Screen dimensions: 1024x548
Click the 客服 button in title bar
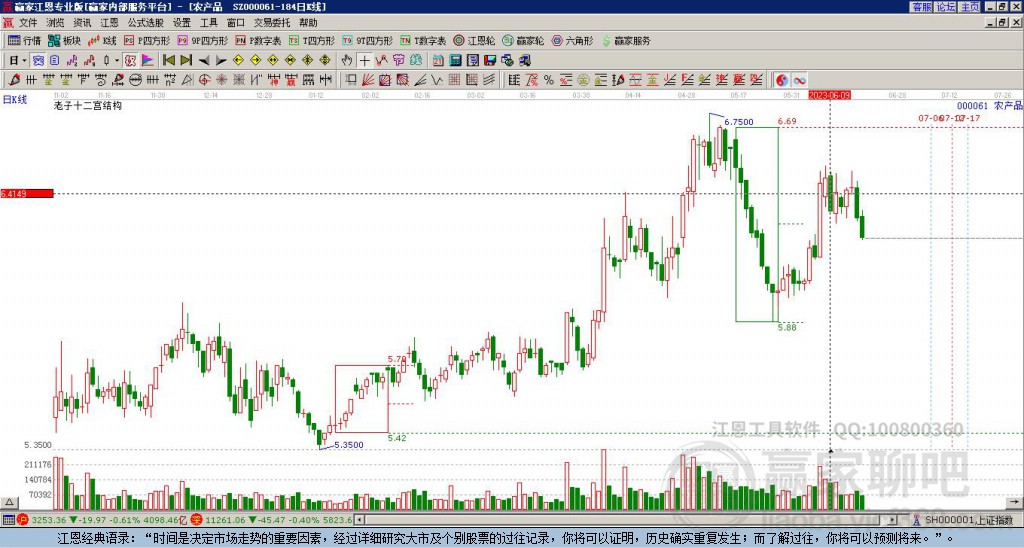(921, 7)
